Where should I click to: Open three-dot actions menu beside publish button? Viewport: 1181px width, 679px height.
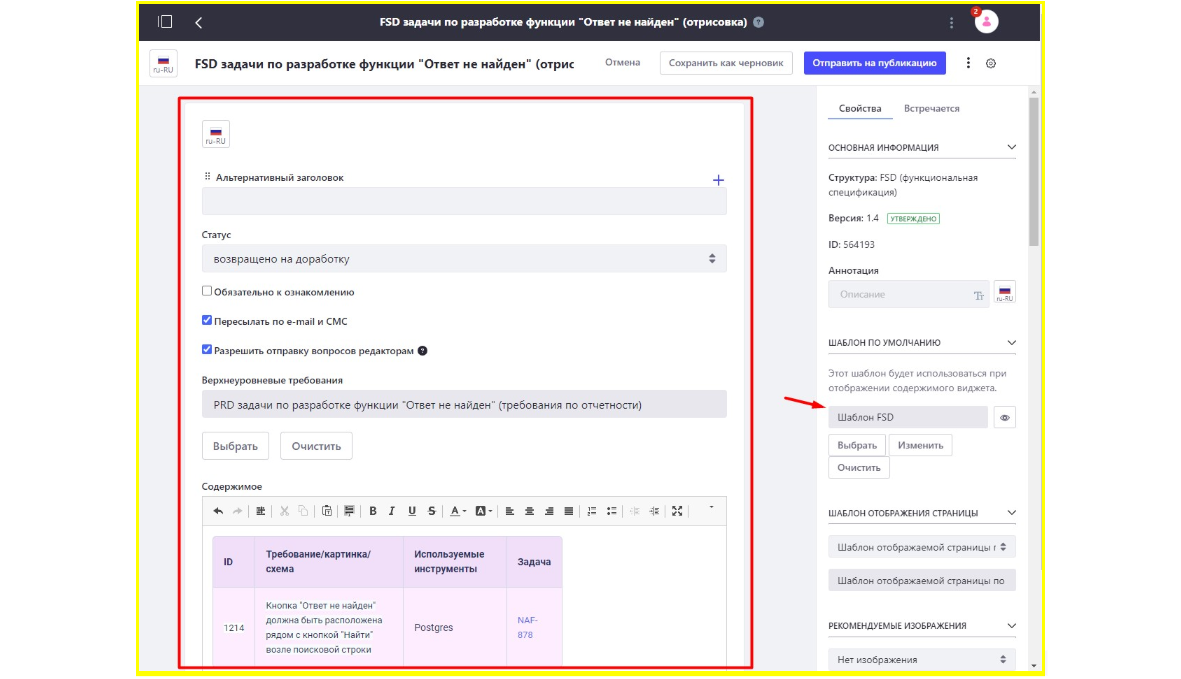(969, 62)
